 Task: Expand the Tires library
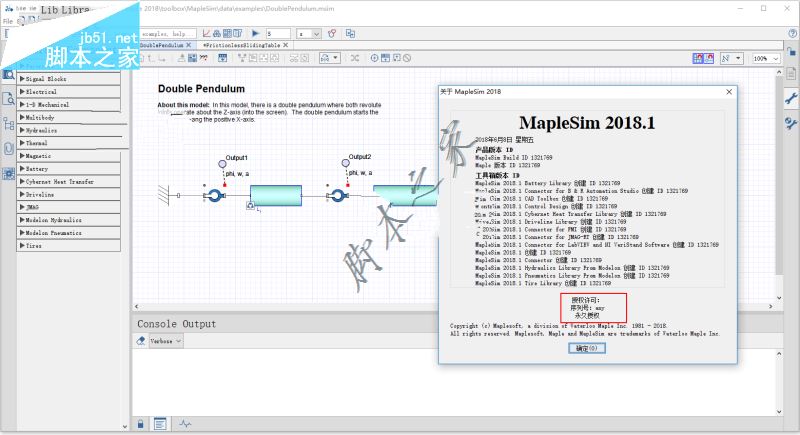pos(69,245)
